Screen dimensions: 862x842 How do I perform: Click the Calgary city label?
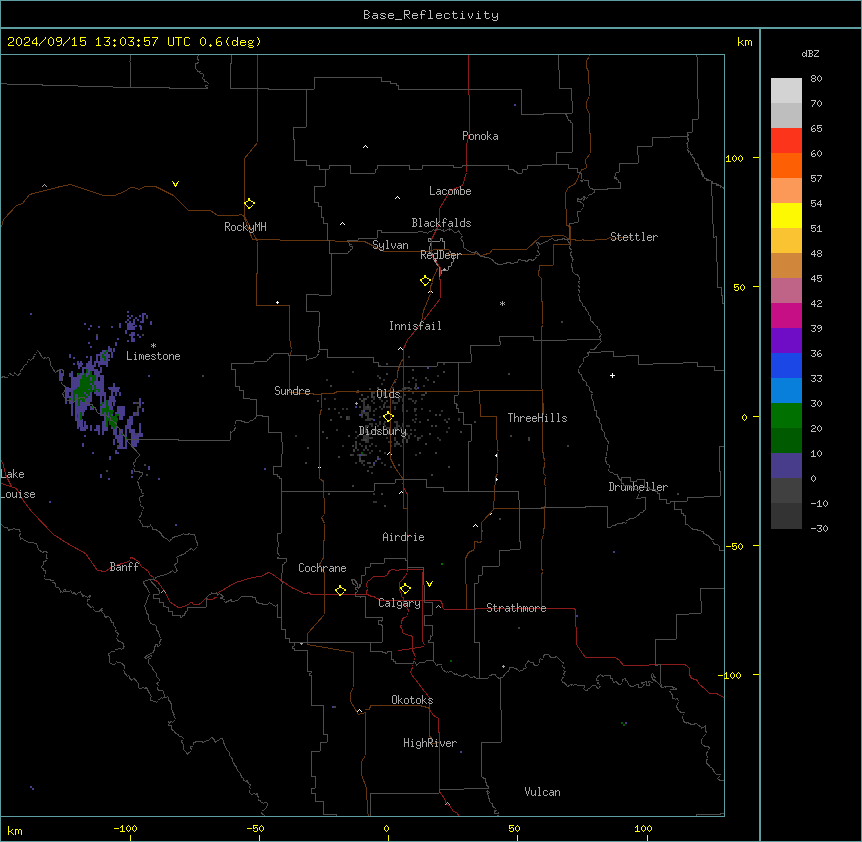click(x=399, y=603)
